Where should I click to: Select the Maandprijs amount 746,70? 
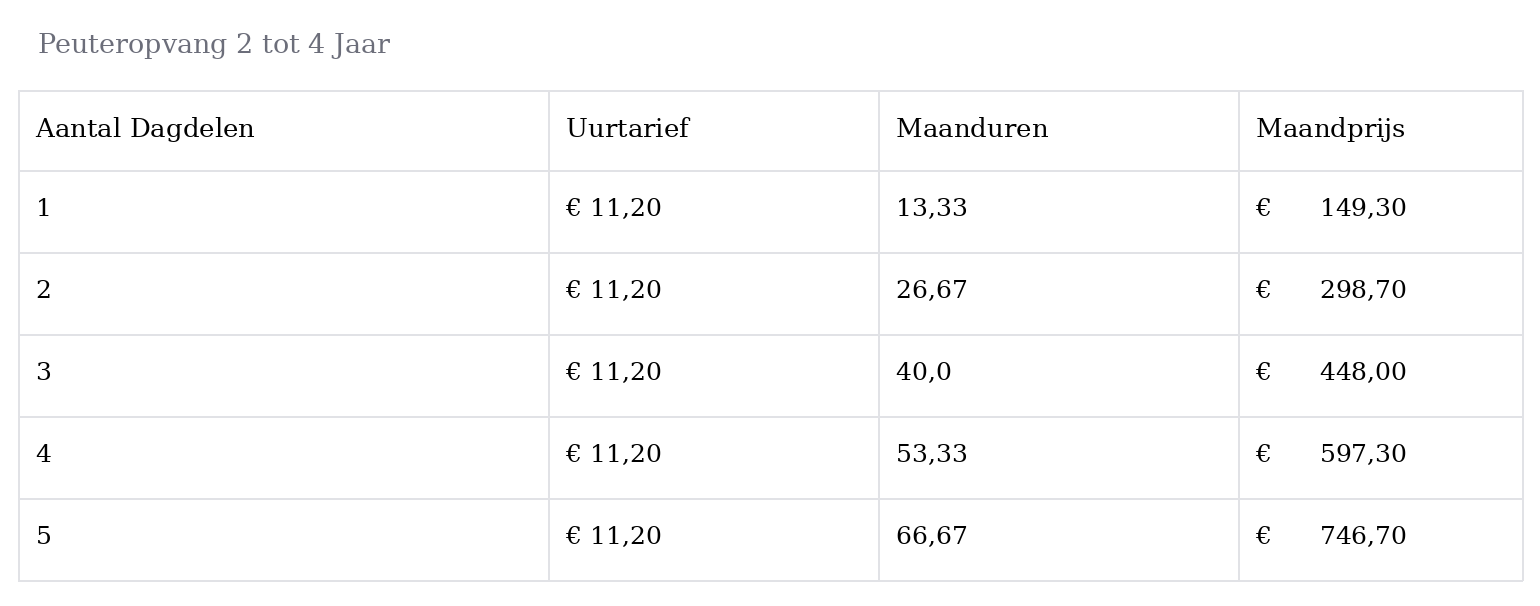pyautogui.click(x=1363, y=537)
